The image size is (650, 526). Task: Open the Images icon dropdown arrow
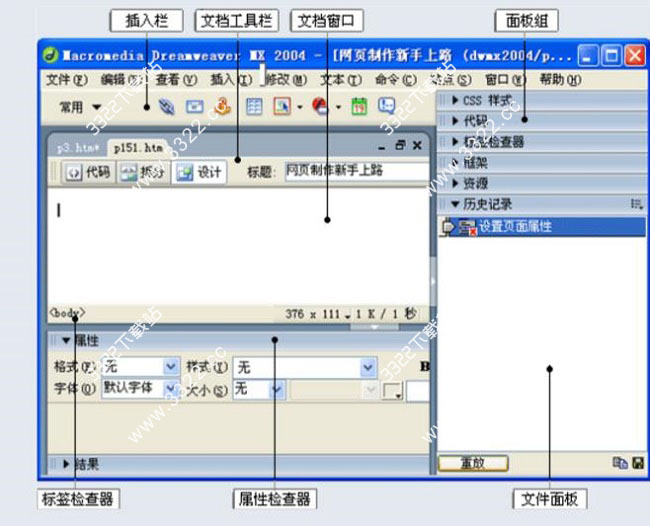299,107
